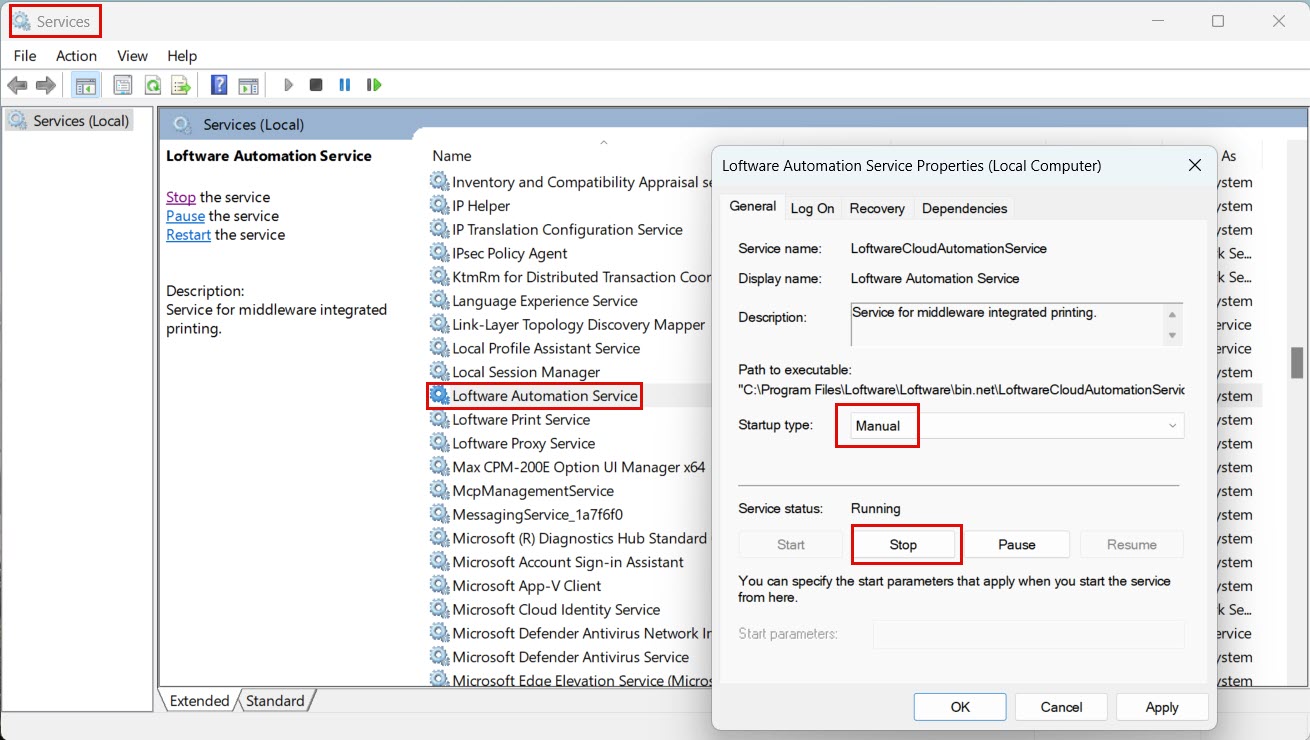Click the Name column header to sort

[x=452, y=156]
